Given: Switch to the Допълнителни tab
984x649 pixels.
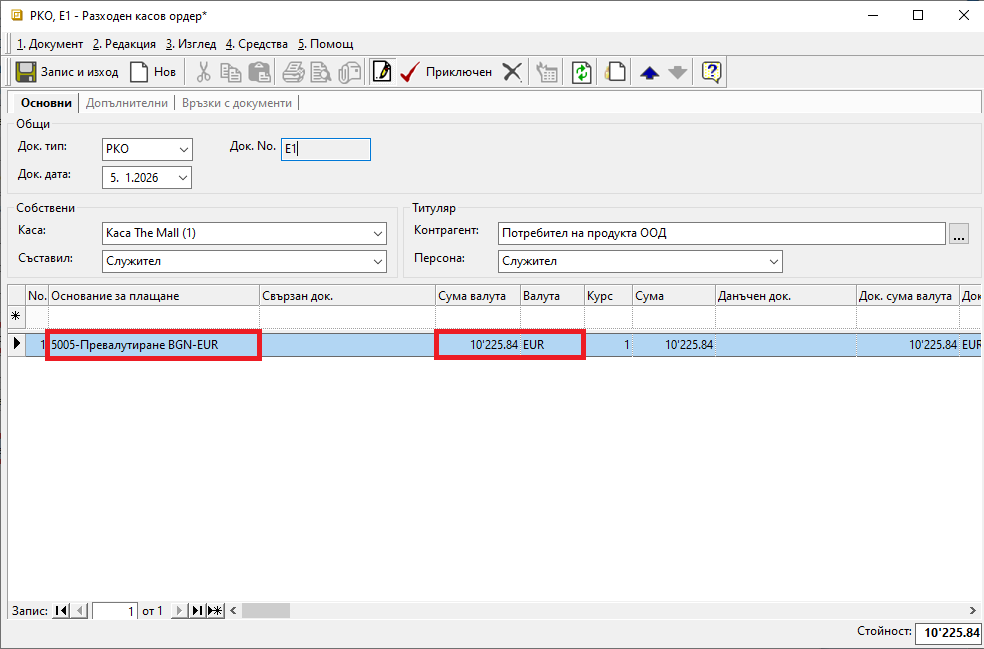Looking at the screenshot, I should [x=127, y=103].
